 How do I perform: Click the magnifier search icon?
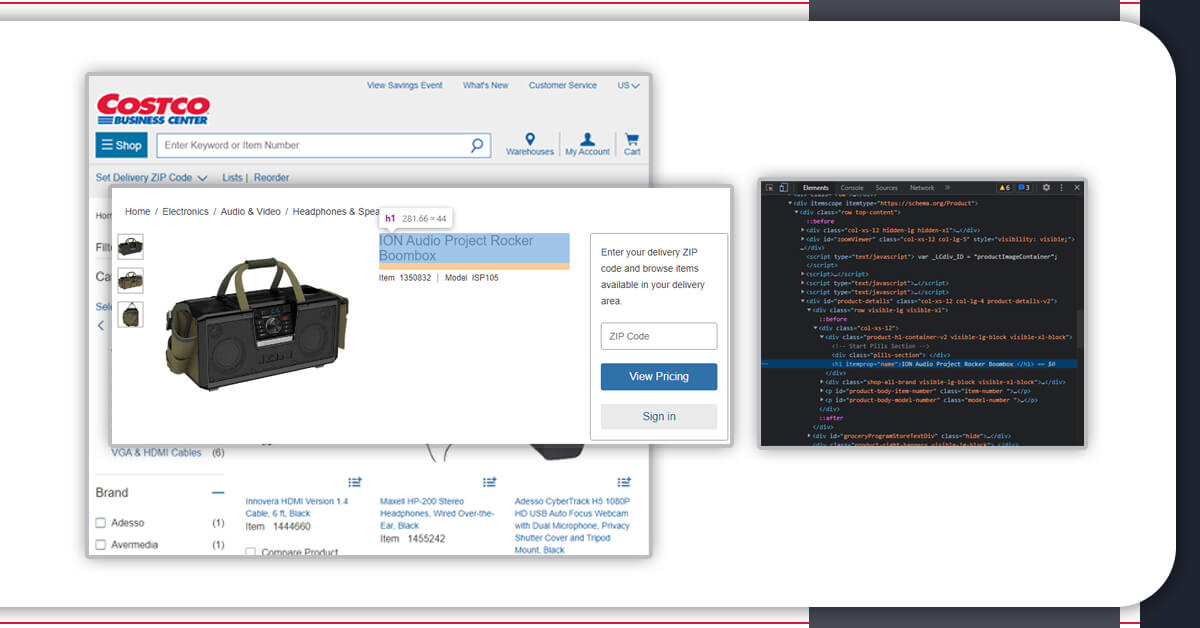click(477, 145)
